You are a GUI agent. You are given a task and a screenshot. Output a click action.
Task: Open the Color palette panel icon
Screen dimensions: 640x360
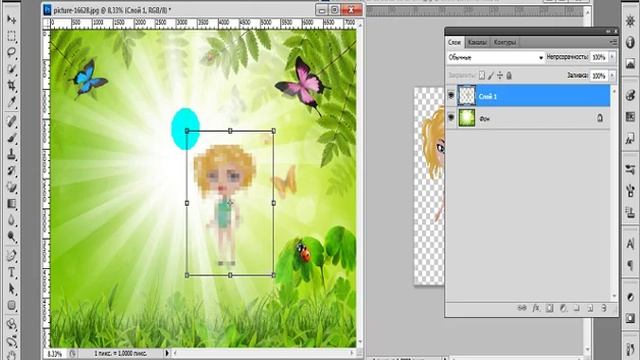(x=630, y=95)
